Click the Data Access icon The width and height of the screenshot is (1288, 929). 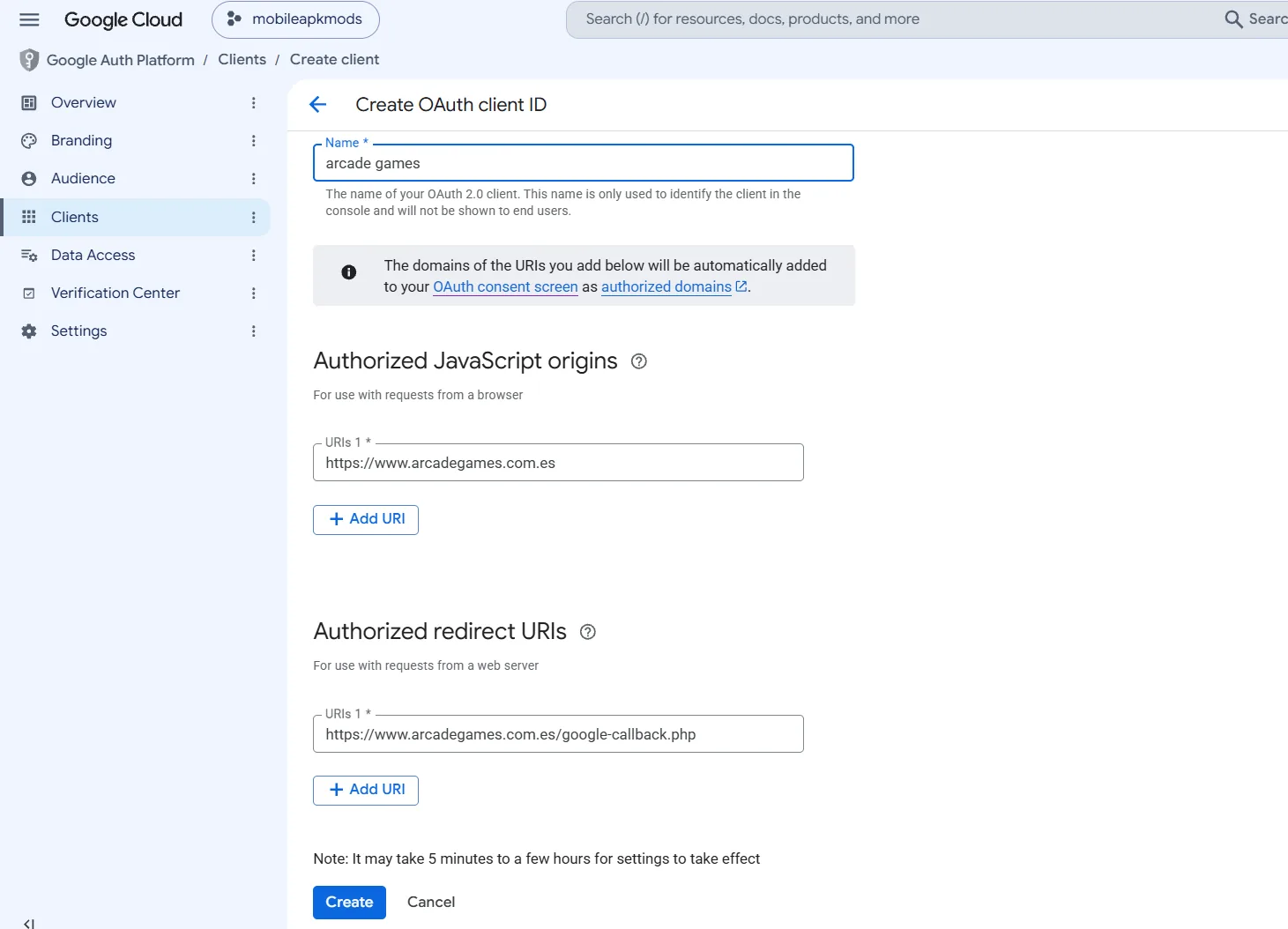pyautogui.click(x=29, y=255)
